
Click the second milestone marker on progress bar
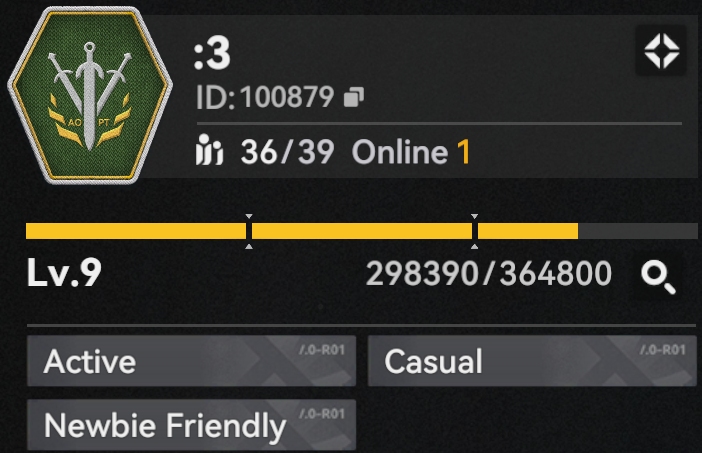pos(475,231)
